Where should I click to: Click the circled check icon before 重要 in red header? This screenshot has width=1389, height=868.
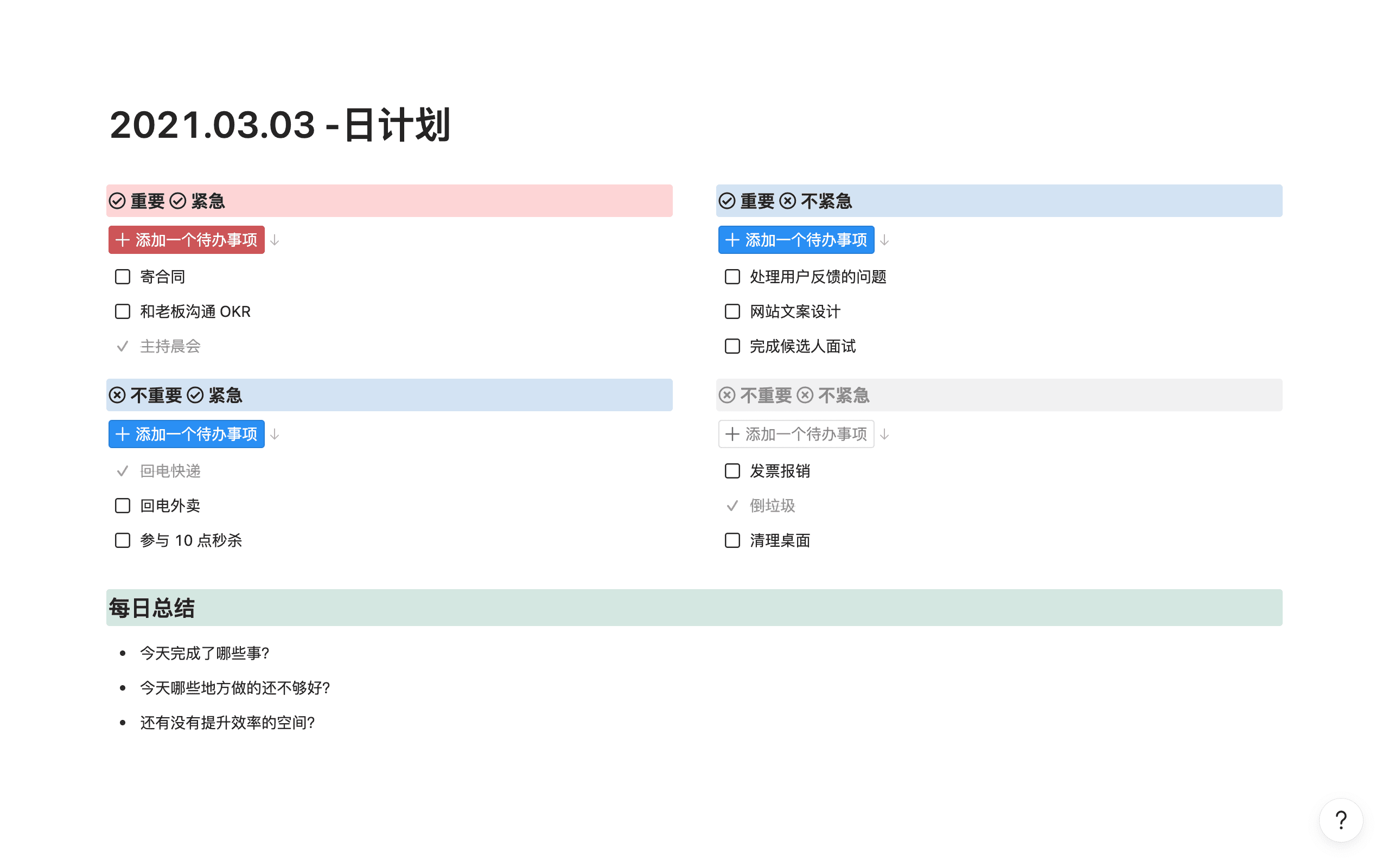[x=117, y=201]
